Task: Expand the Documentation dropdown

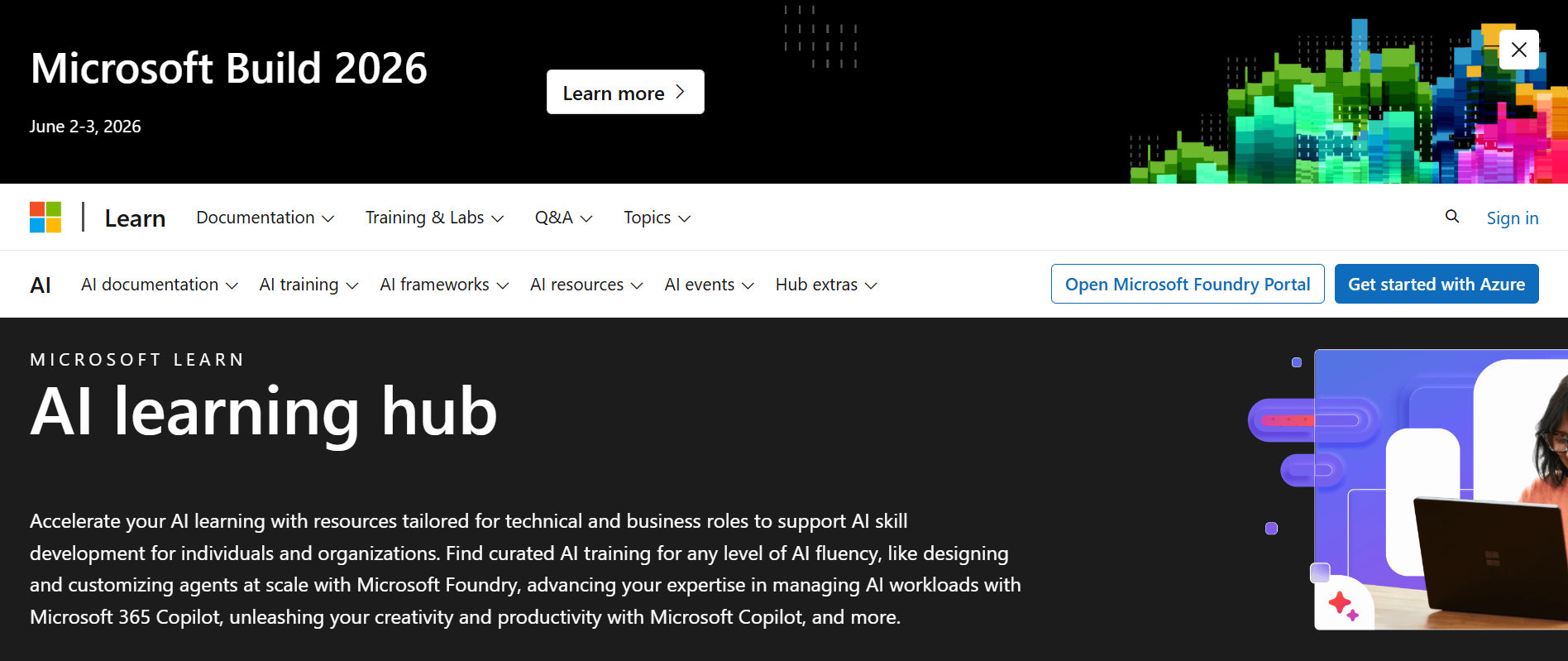Action: coord(264,217)
